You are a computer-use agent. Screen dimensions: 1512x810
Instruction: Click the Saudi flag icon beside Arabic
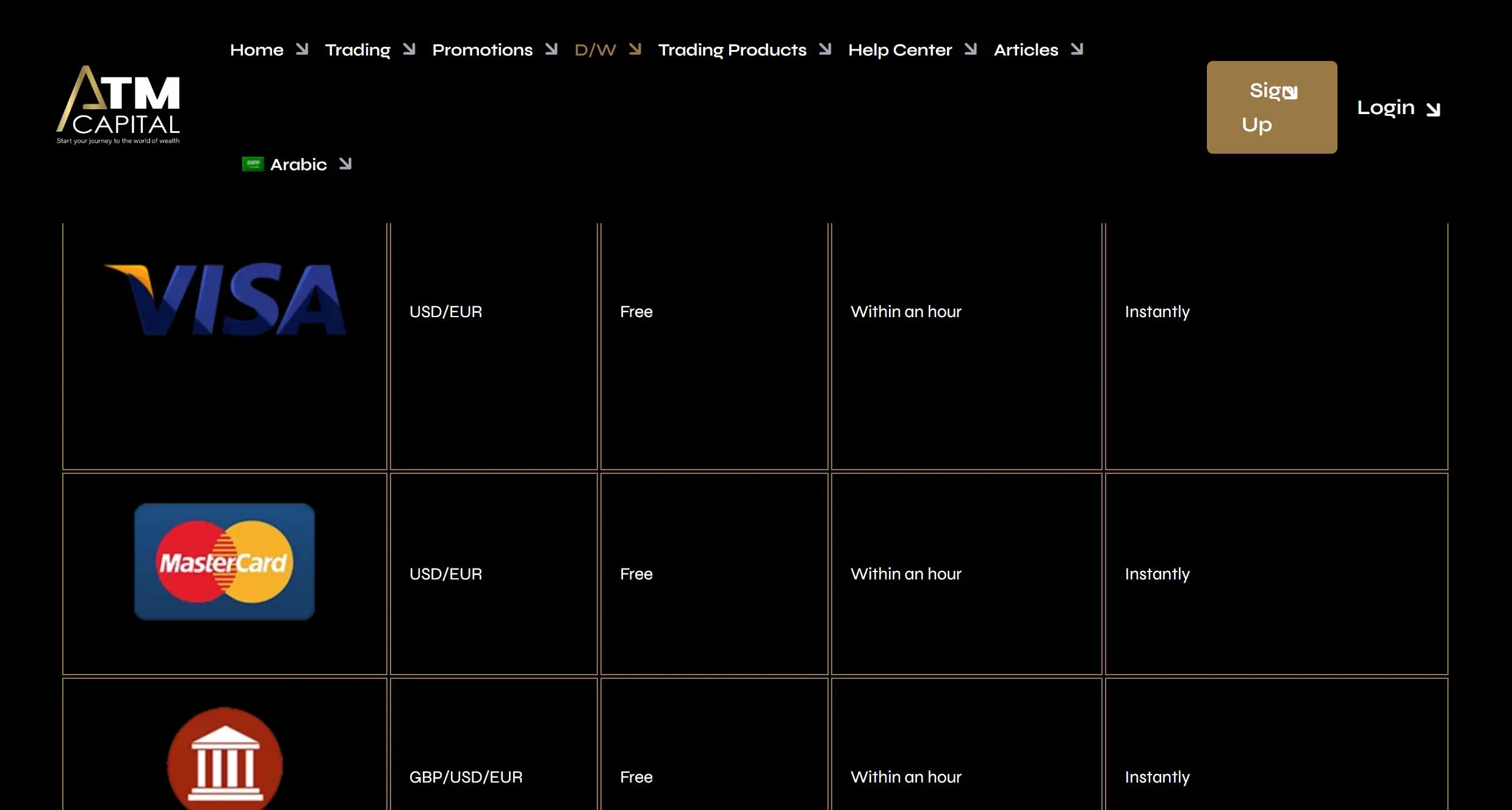coord(253,164)
